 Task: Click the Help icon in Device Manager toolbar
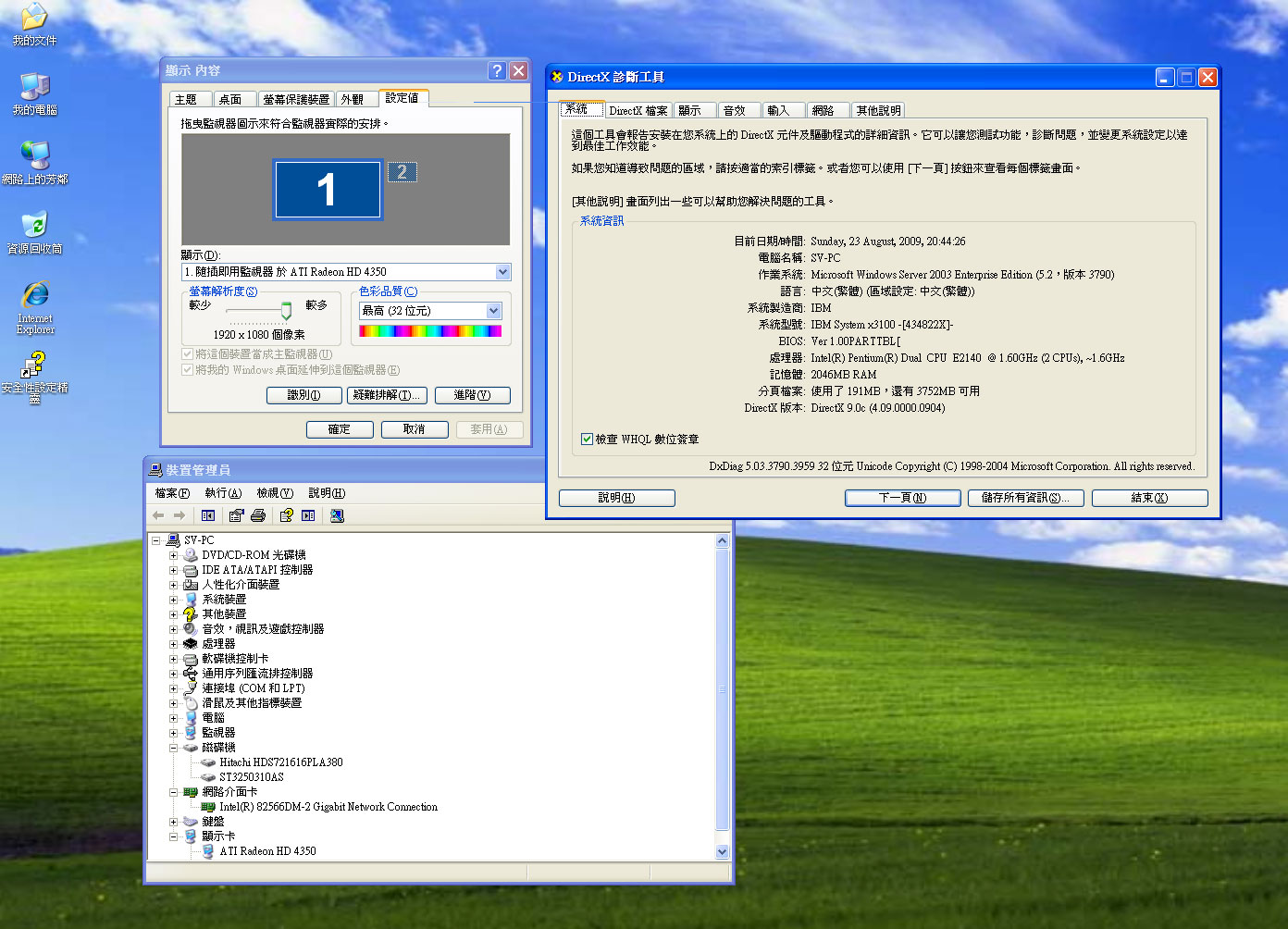pos(287,515)
